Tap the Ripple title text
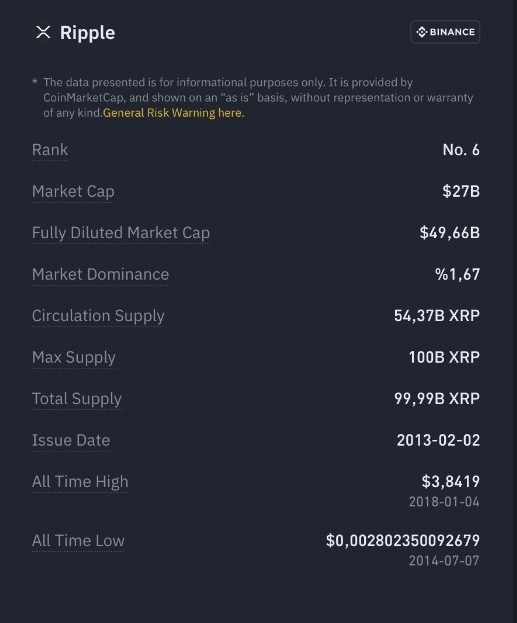The image size is (517, 623). tap(87, 33)
